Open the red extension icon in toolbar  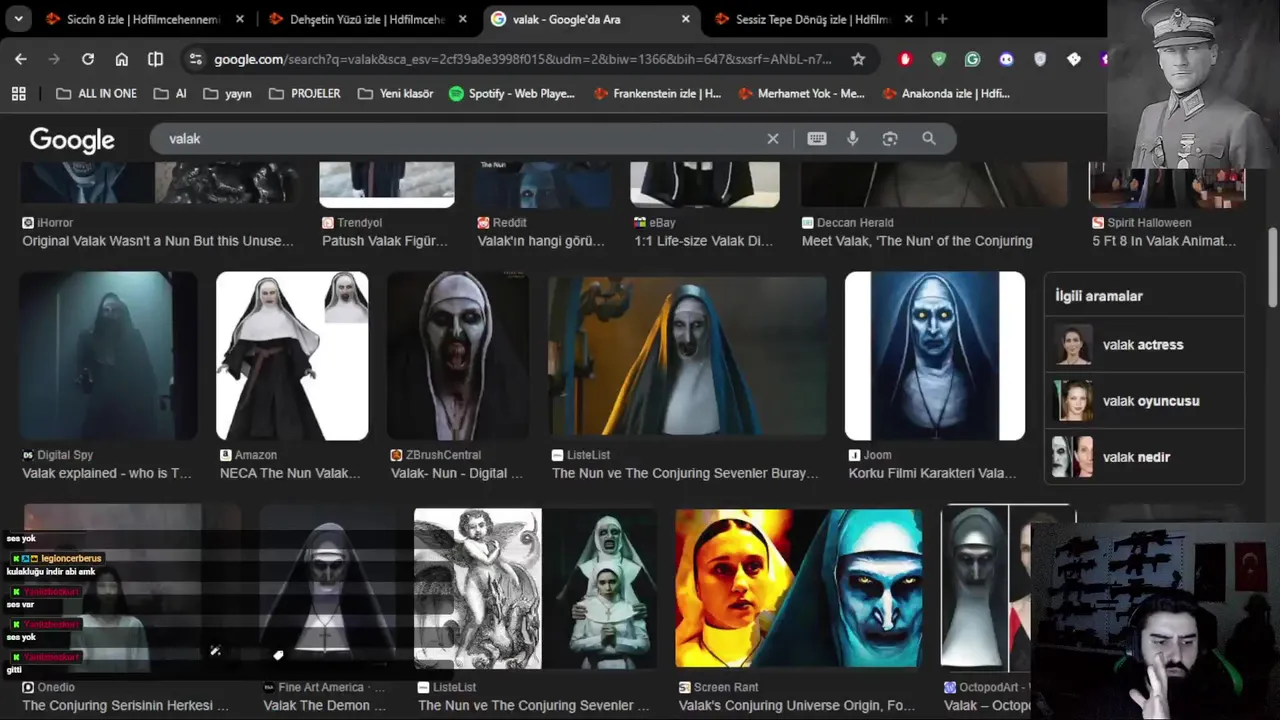coord(905,59)
